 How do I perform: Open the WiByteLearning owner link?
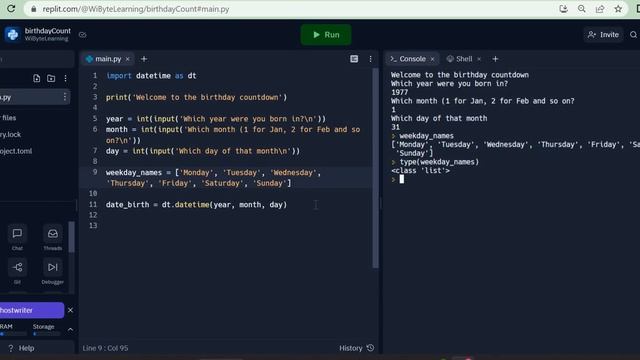point(46,39)
